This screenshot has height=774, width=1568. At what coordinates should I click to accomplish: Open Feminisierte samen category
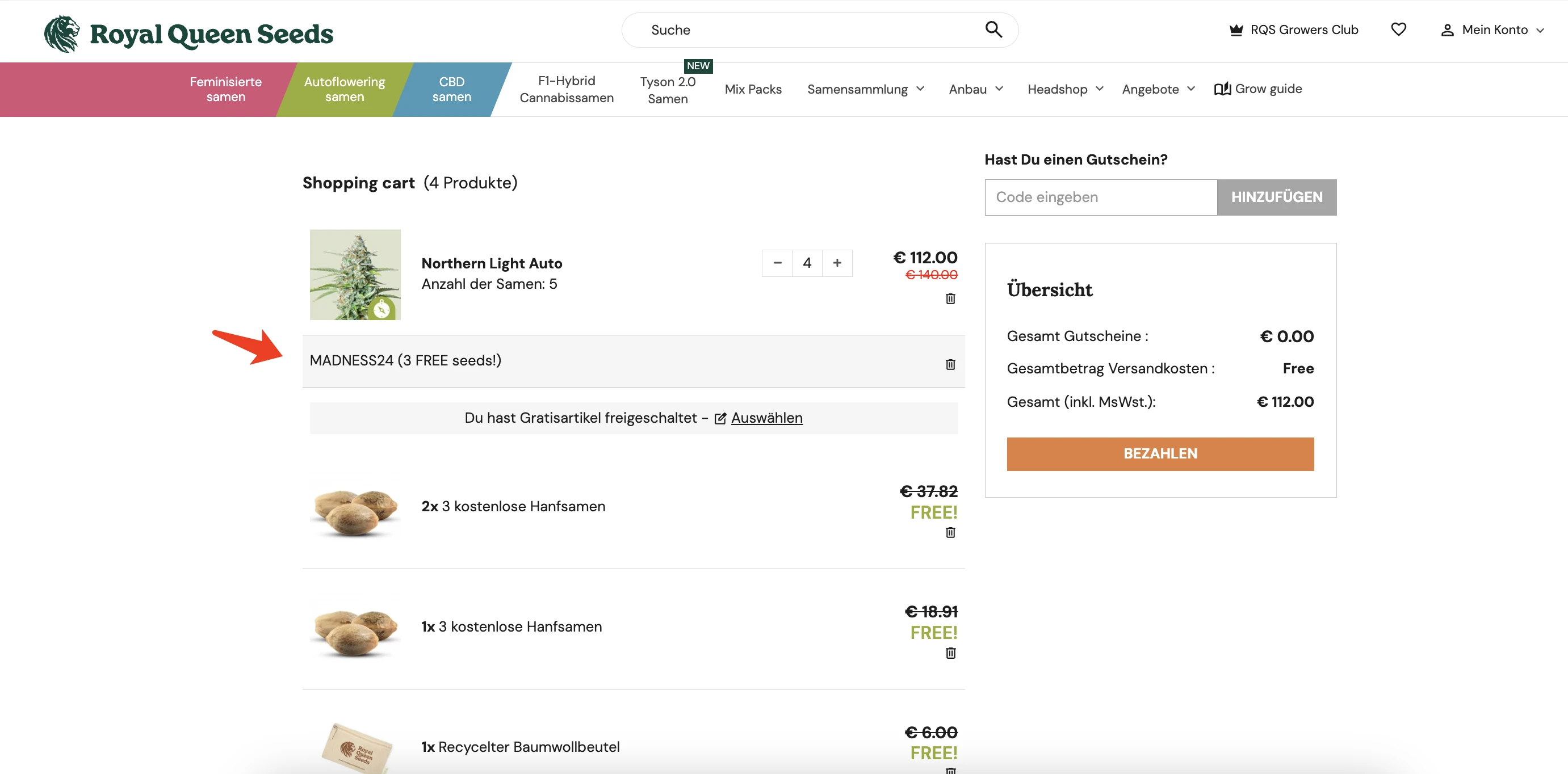tap(225, 90)
